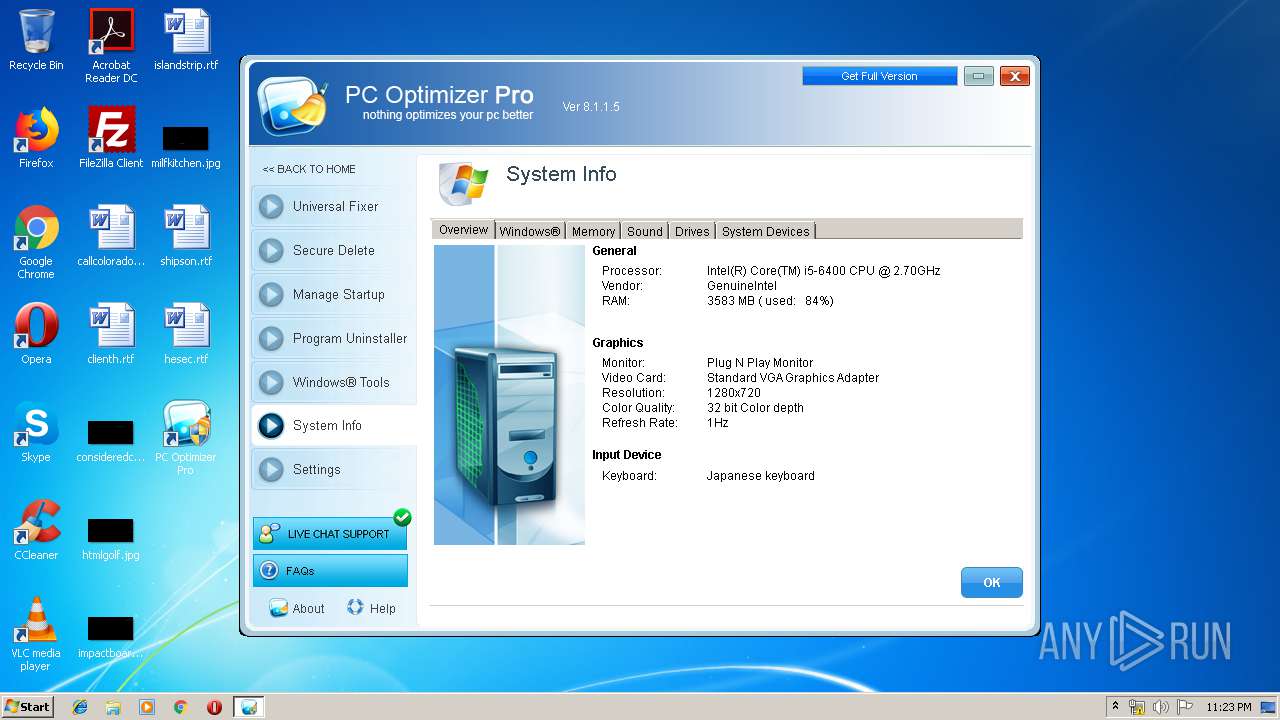Screen dimensions: 1280x720
Task: Select the Skype desktop icon
Action: (x=36, y=432)
